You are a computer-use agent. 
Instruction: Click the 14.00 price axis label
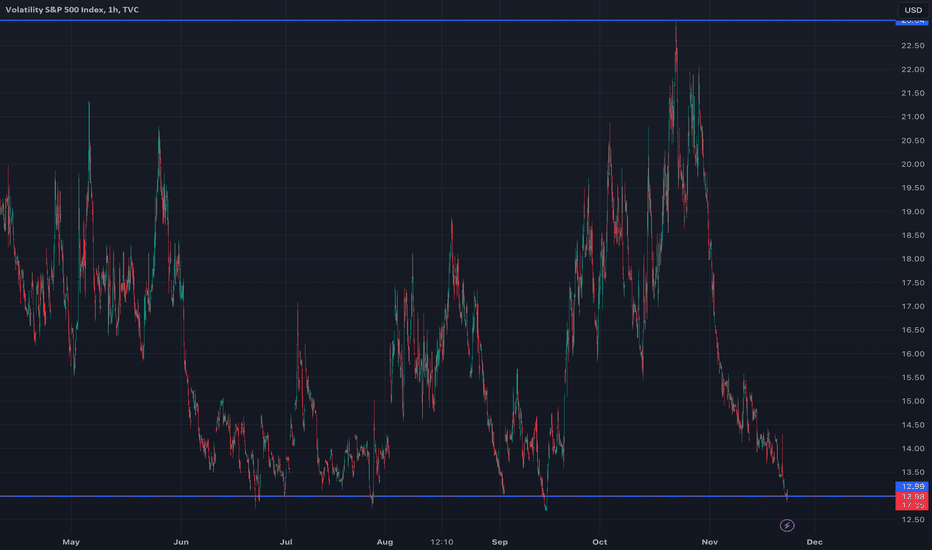[x=913, y=448]
